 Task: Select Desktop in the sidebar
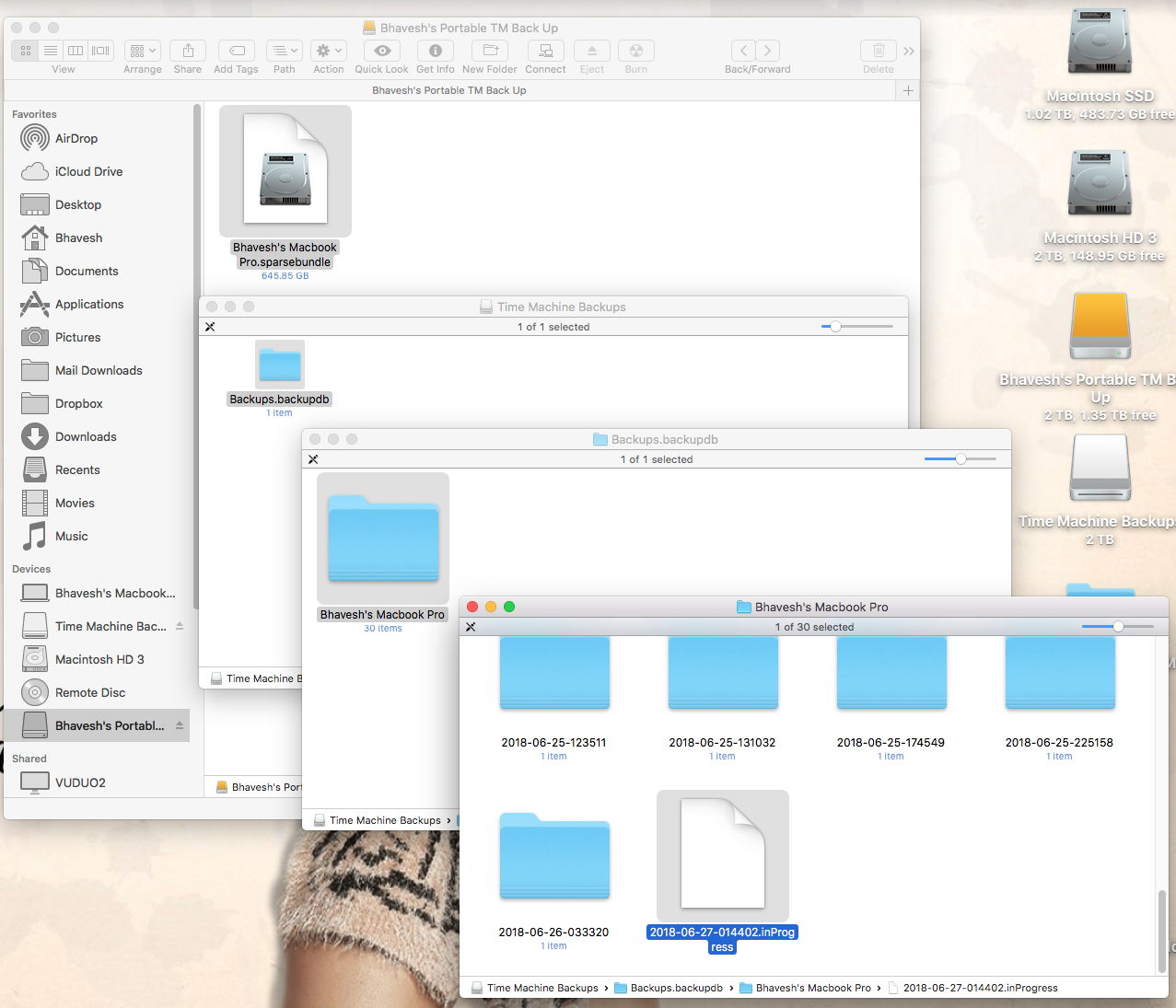pos(99,205)
